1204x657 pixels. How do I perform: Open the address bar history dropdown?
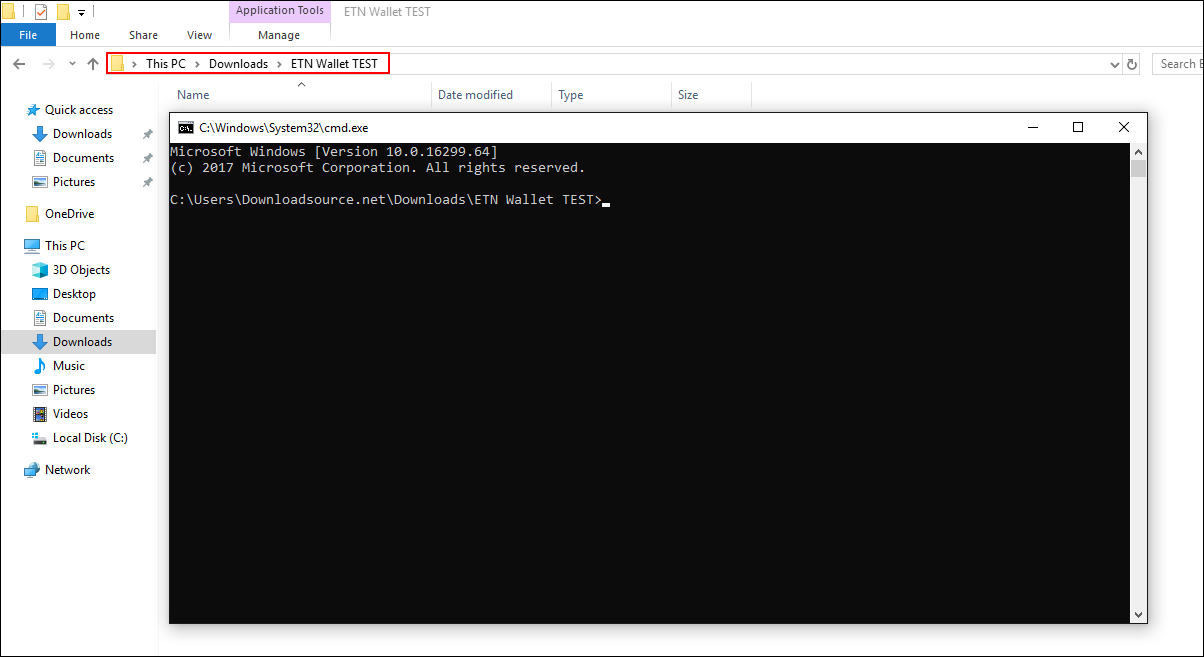click(1115, 64)
